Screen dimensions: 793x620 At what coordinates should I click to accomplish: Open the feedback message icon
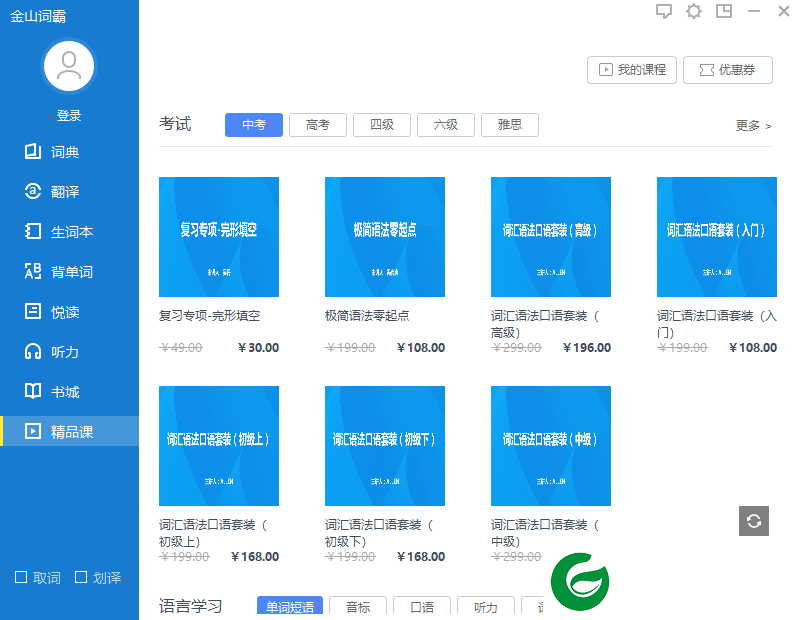[664, 11]
